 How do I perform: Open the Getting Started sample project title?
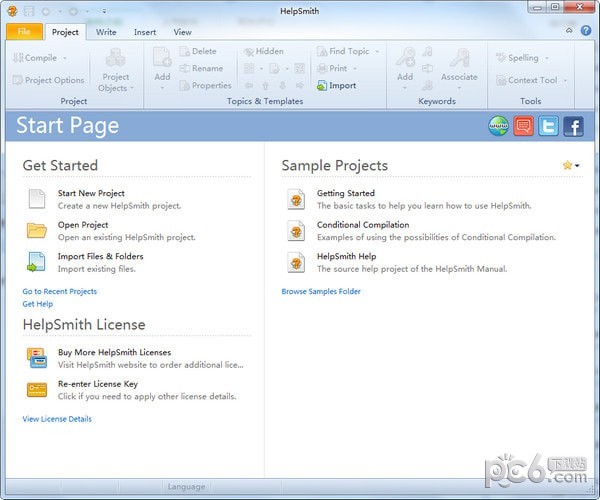click(x=346, y=193)
